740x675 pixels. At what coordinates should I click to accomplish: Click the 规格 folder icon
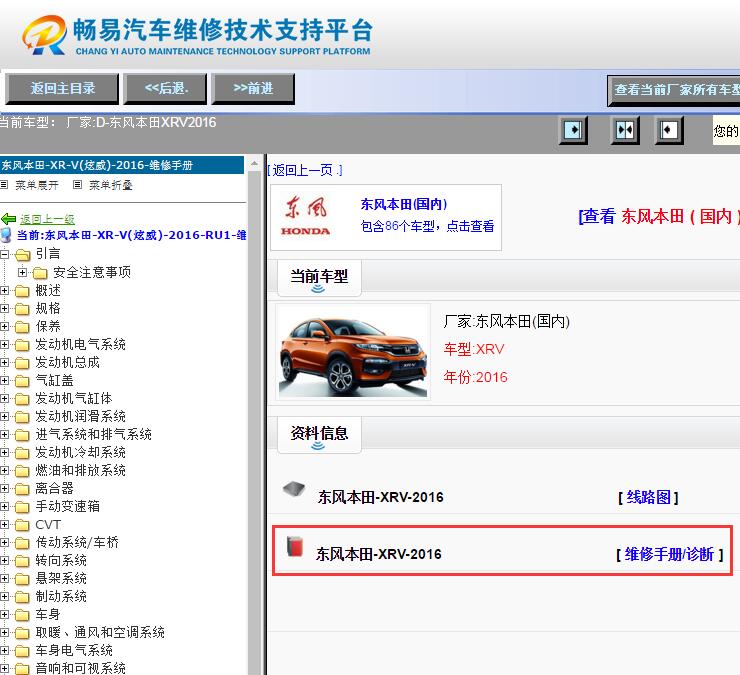tap(22, 309)
